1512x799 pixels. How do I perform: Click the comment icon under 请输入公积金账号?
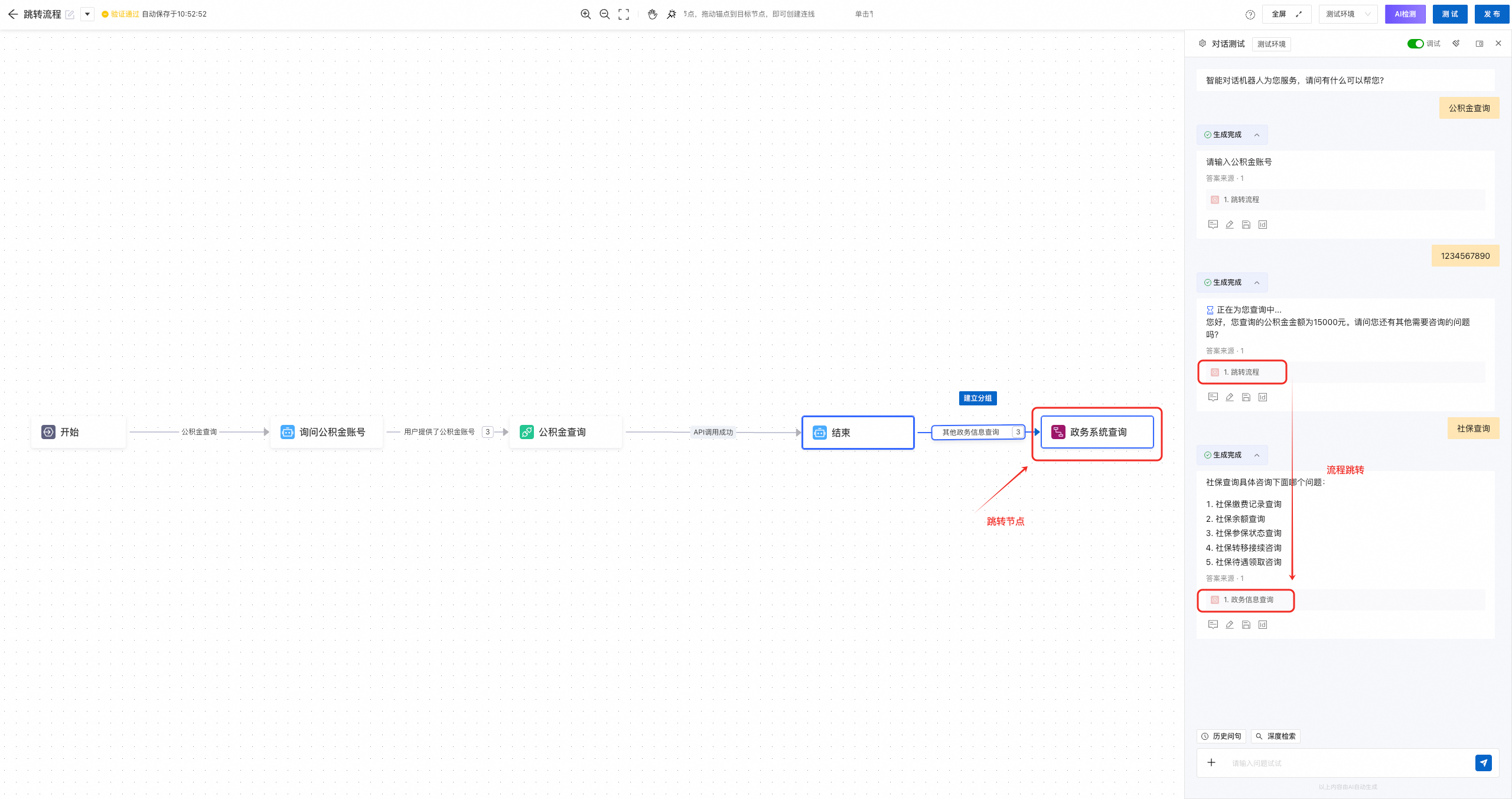coord(1213,225)
